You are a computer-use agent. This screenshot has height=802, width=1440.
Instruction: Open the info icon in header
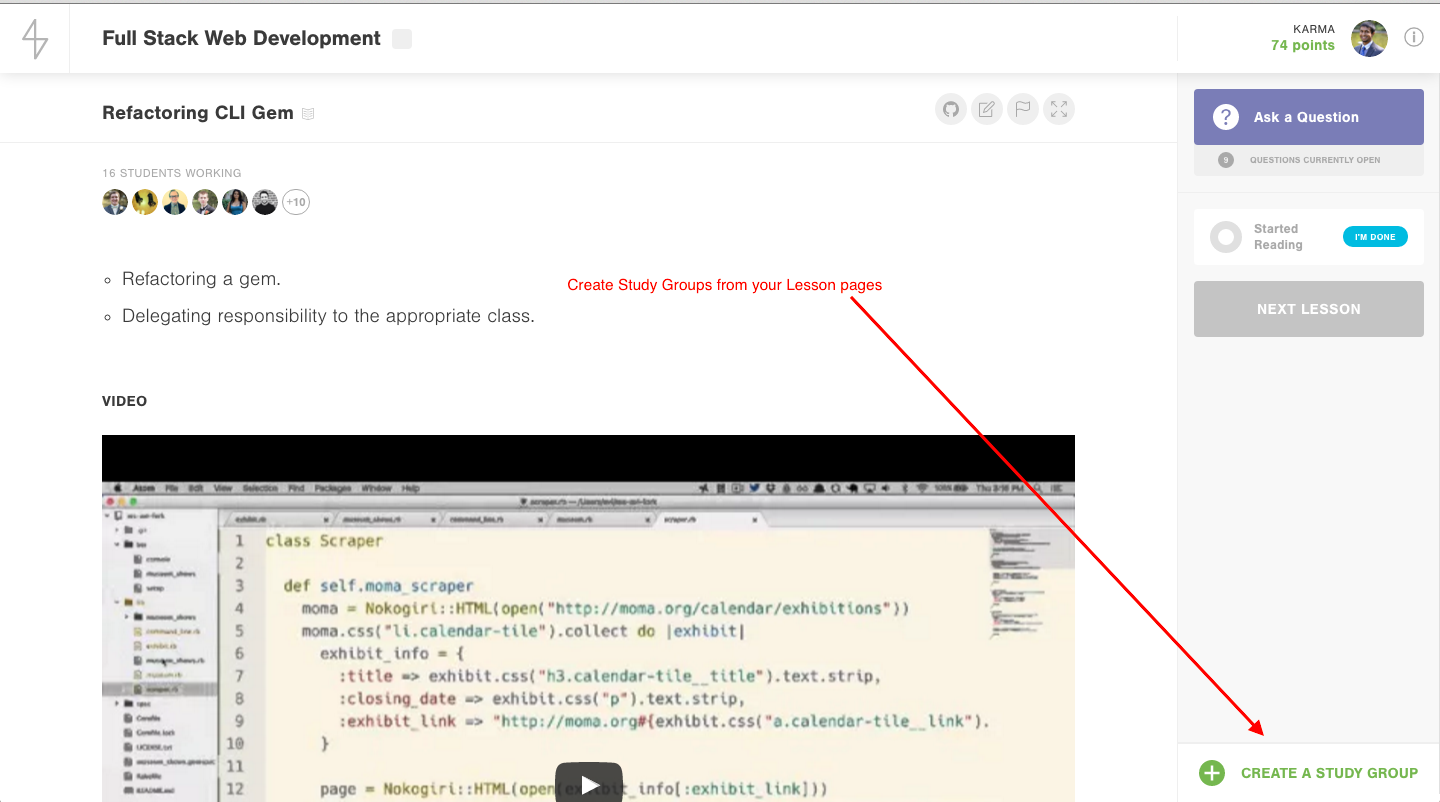1413,38
